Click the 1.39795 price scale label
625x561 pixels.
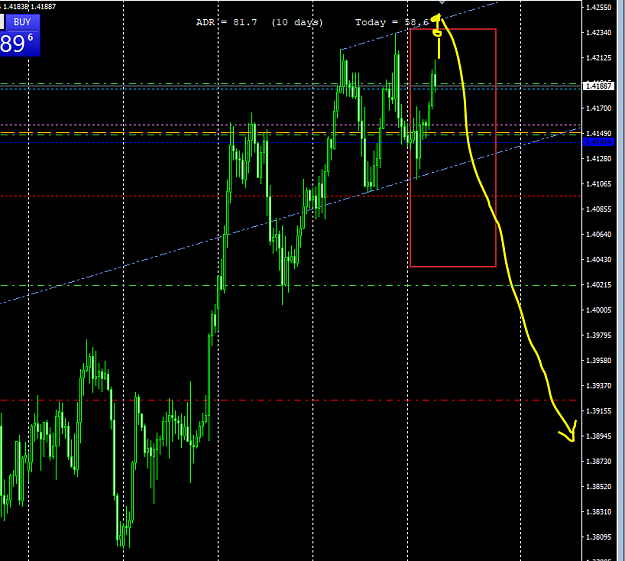[599, 335]
